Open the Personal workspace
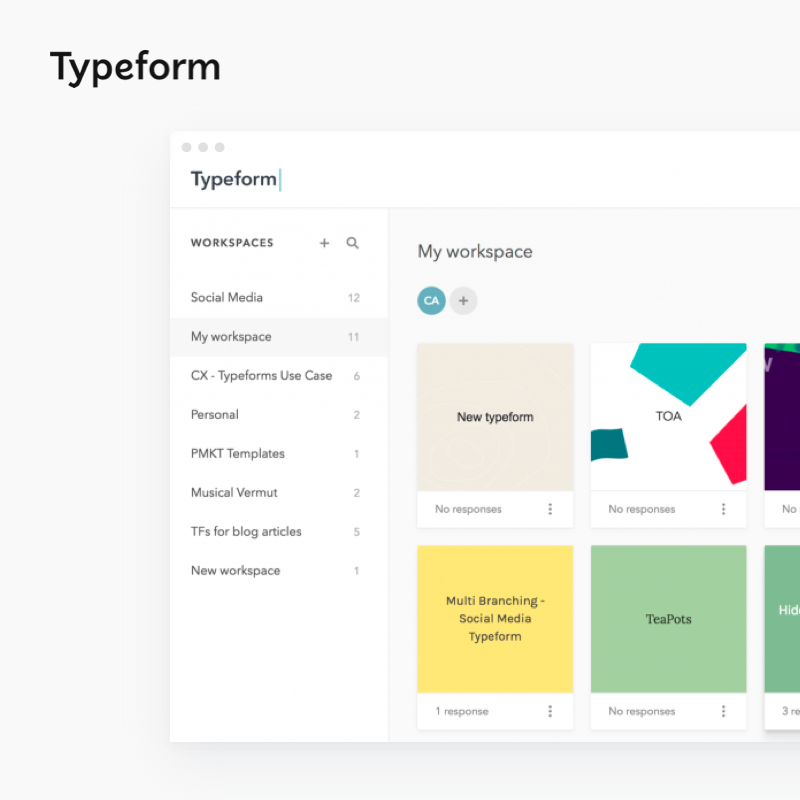800x800 pixels. (279, 415)
